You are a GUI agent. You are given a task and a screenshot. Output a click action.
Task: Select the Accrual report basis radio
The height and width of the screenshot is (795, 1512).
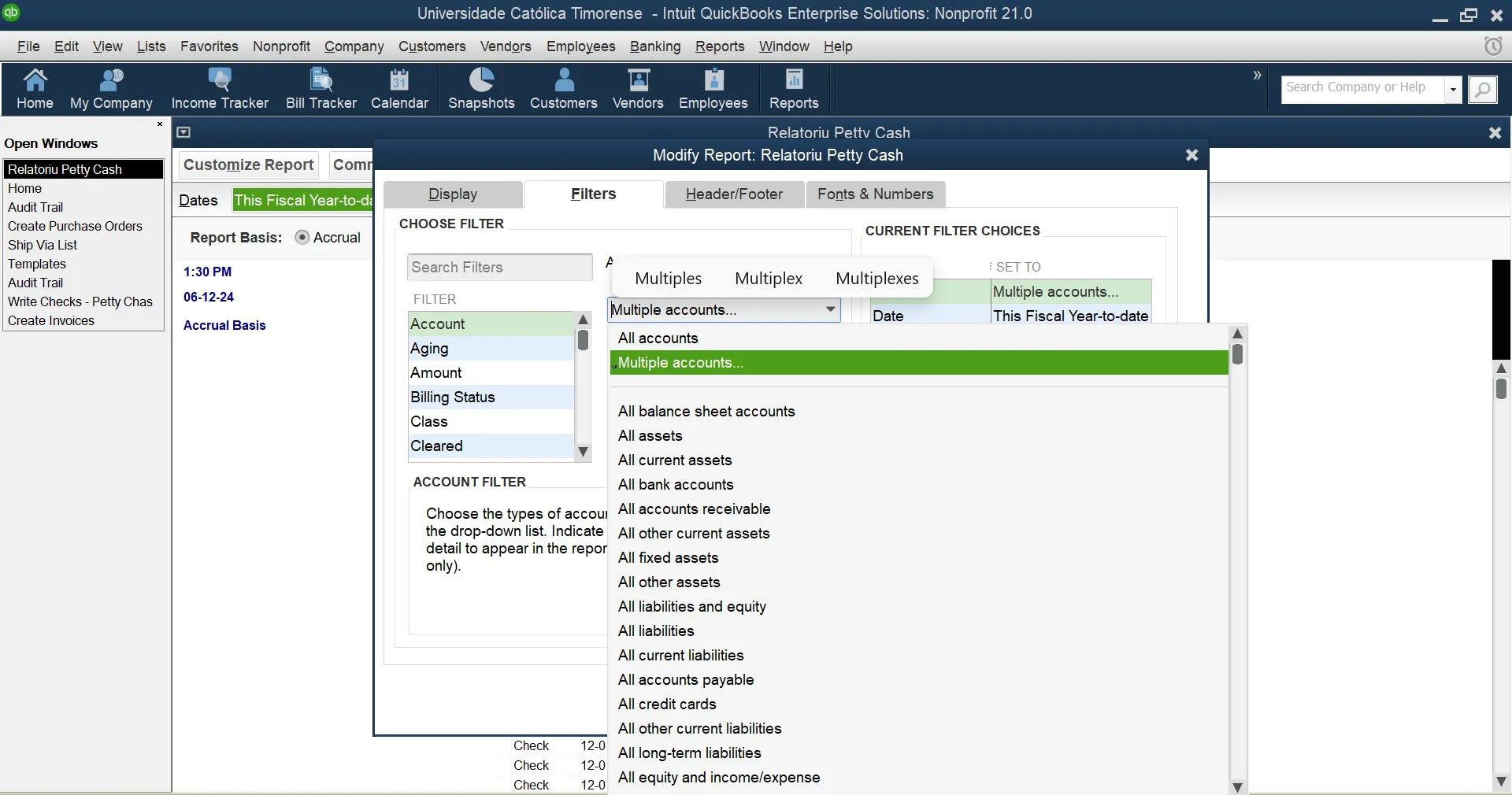302,237
